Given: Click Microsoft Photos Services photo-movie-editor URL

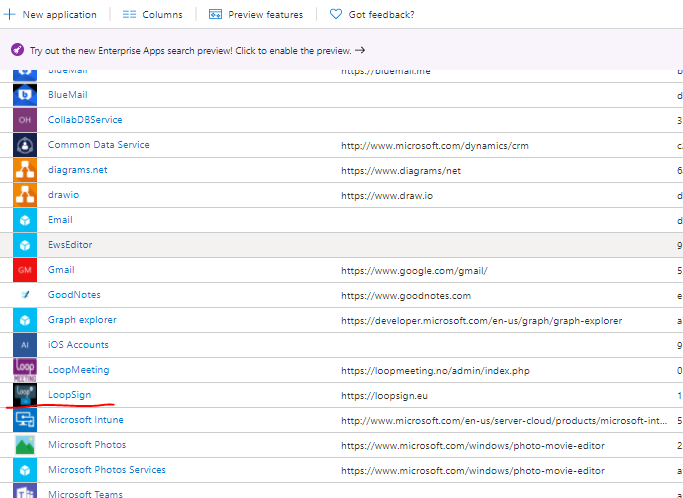Looking at the screenshot, I should click(x=473, y=471).
